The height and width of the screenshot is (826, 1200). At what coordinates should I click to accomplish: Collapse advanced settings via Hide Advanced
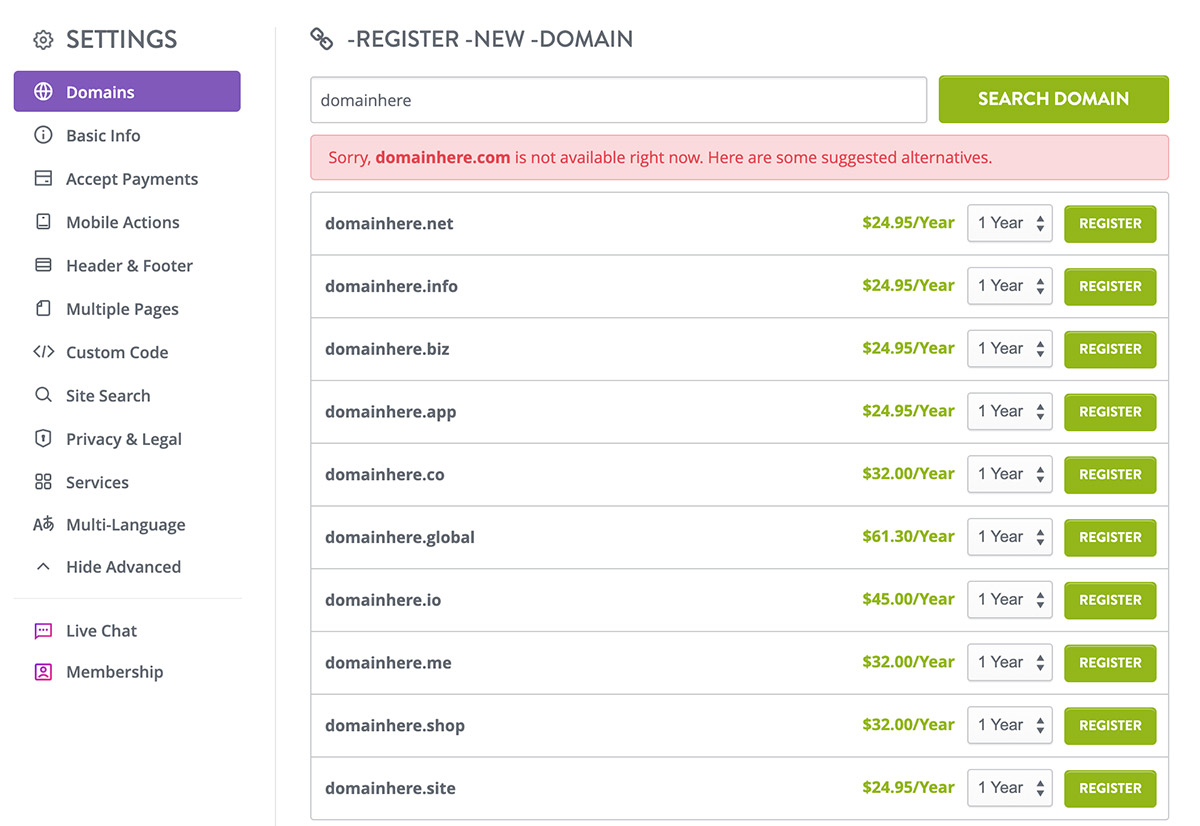click(123, 567)
